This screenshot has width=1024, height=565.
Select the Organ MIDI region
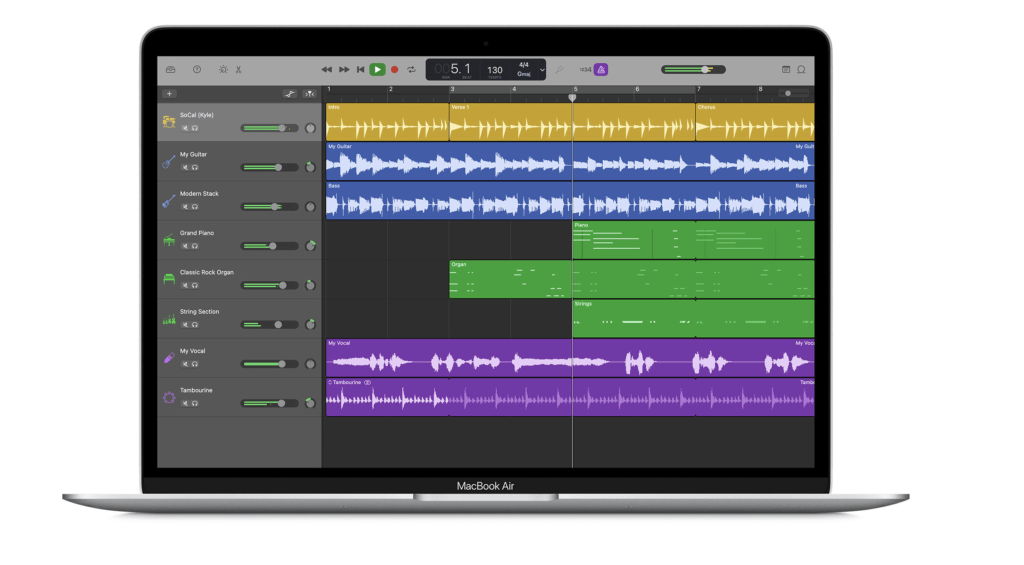pos(511,279)
